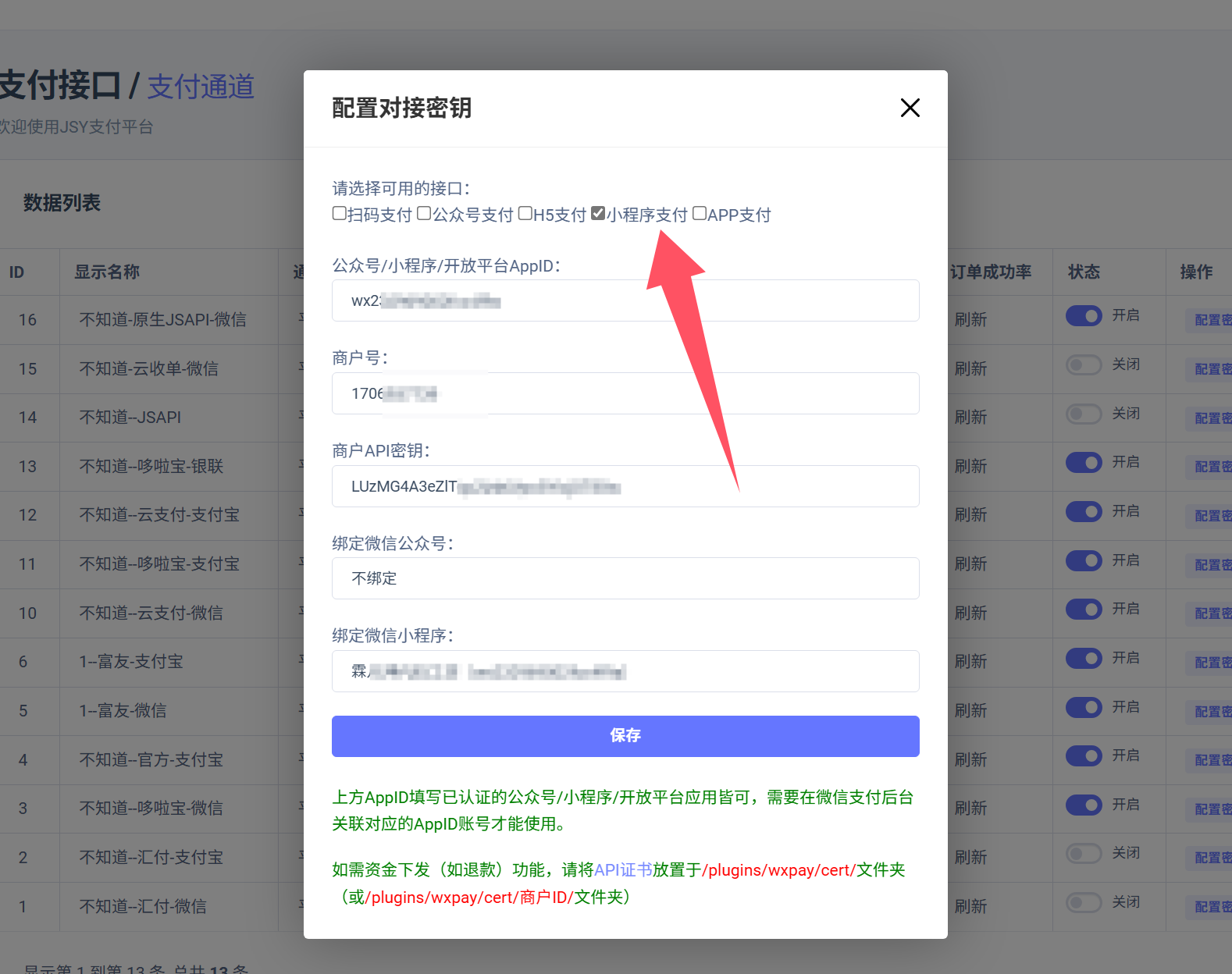
Task: Check the APP支付 checkbox
Action: [x=700, y=214]
